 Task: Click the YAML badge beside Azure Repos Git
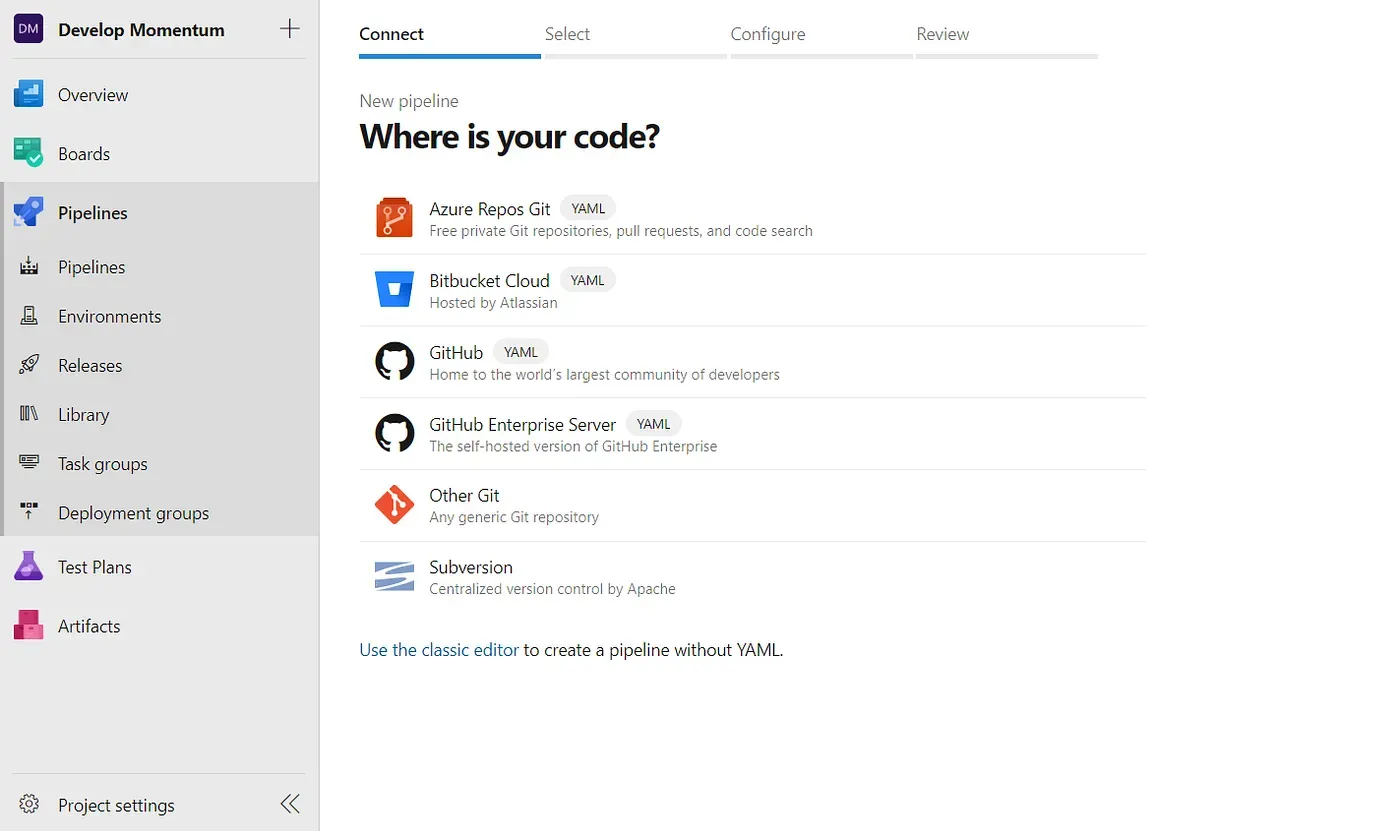[587, 208]
